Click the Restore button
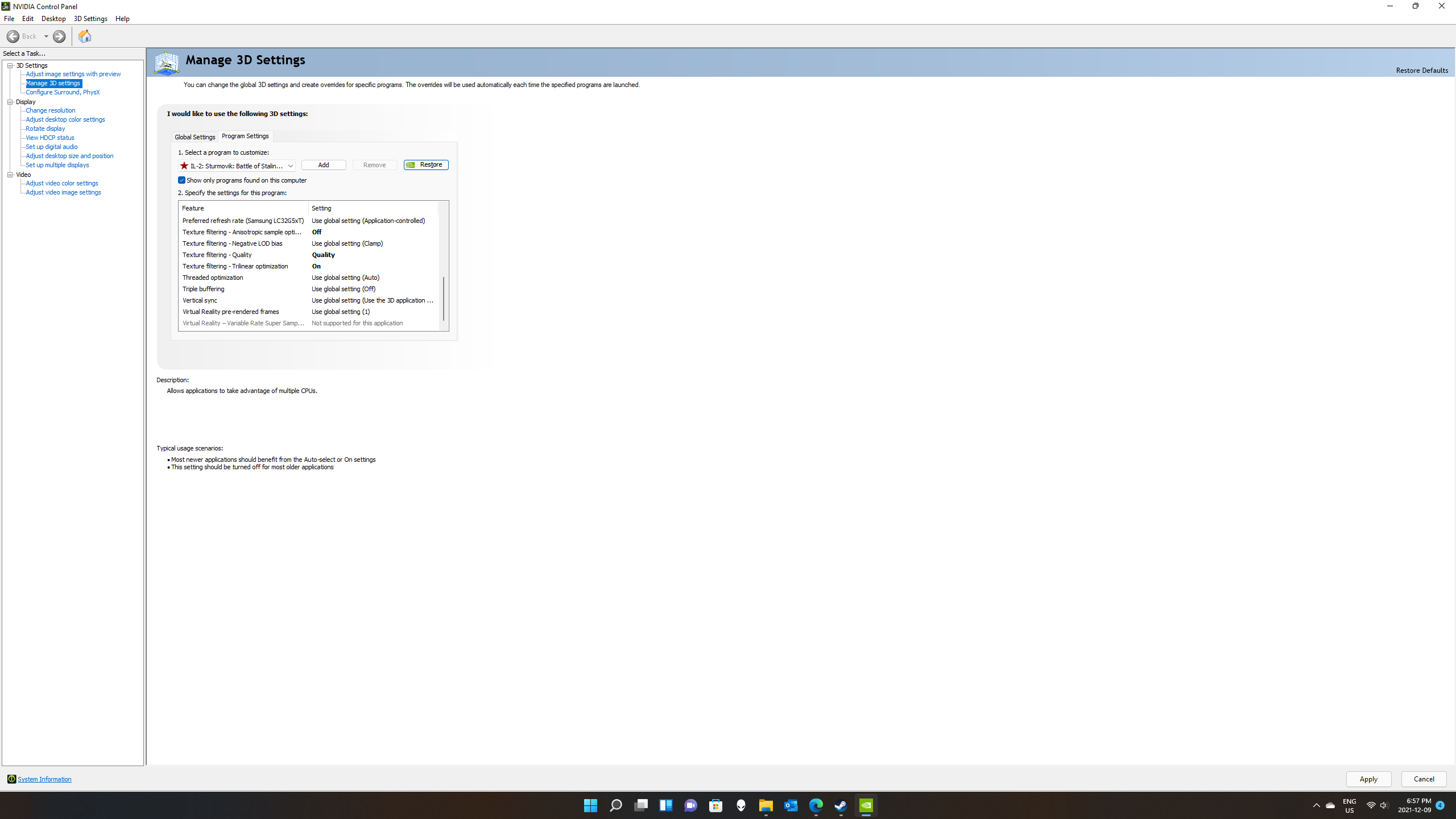The height and width of the screenshot is (819, 1456). 426,165
